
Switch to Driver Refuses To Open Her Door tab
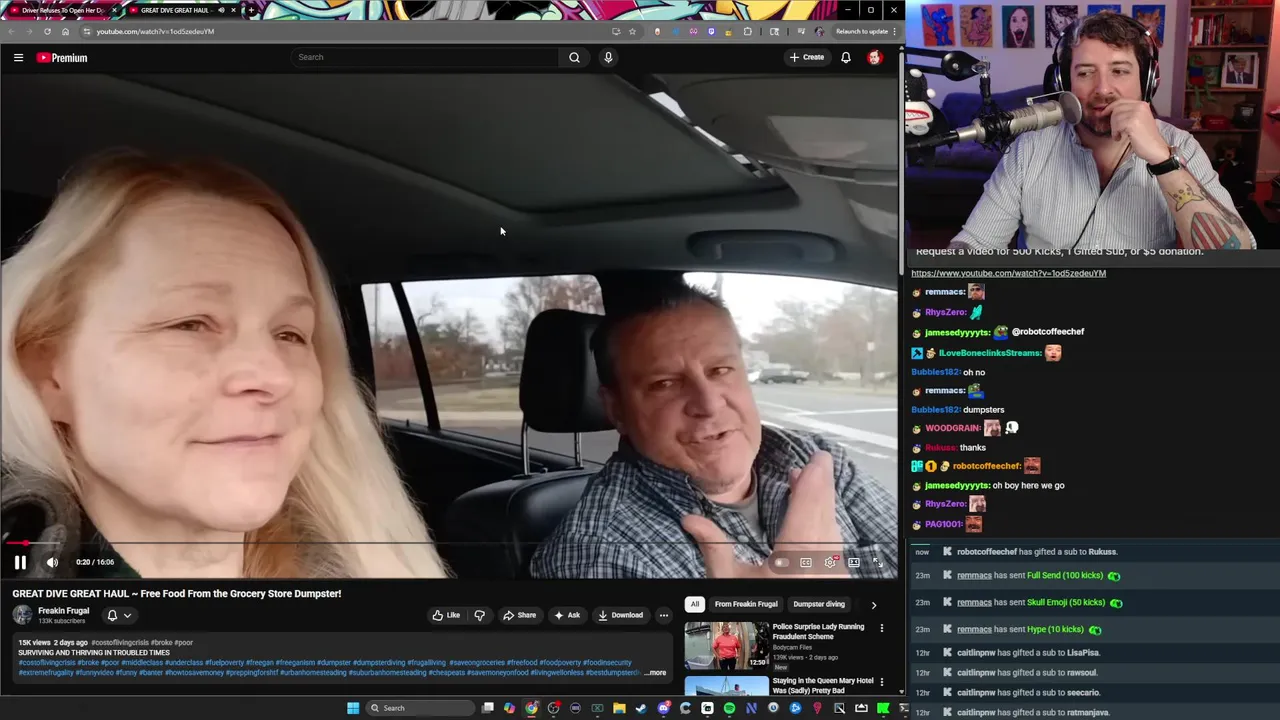(62, 10)
